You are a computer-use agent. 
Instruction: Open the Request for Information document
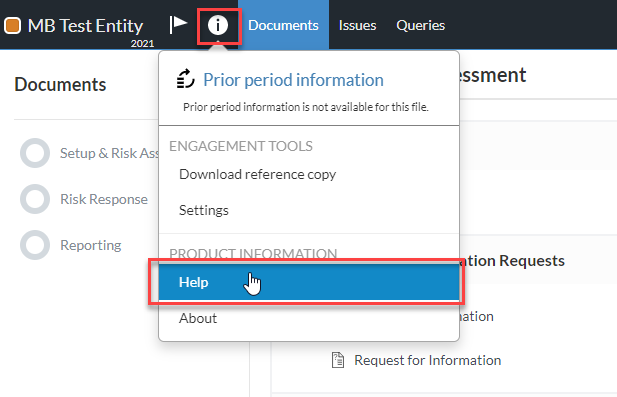[x=427, y=360]
